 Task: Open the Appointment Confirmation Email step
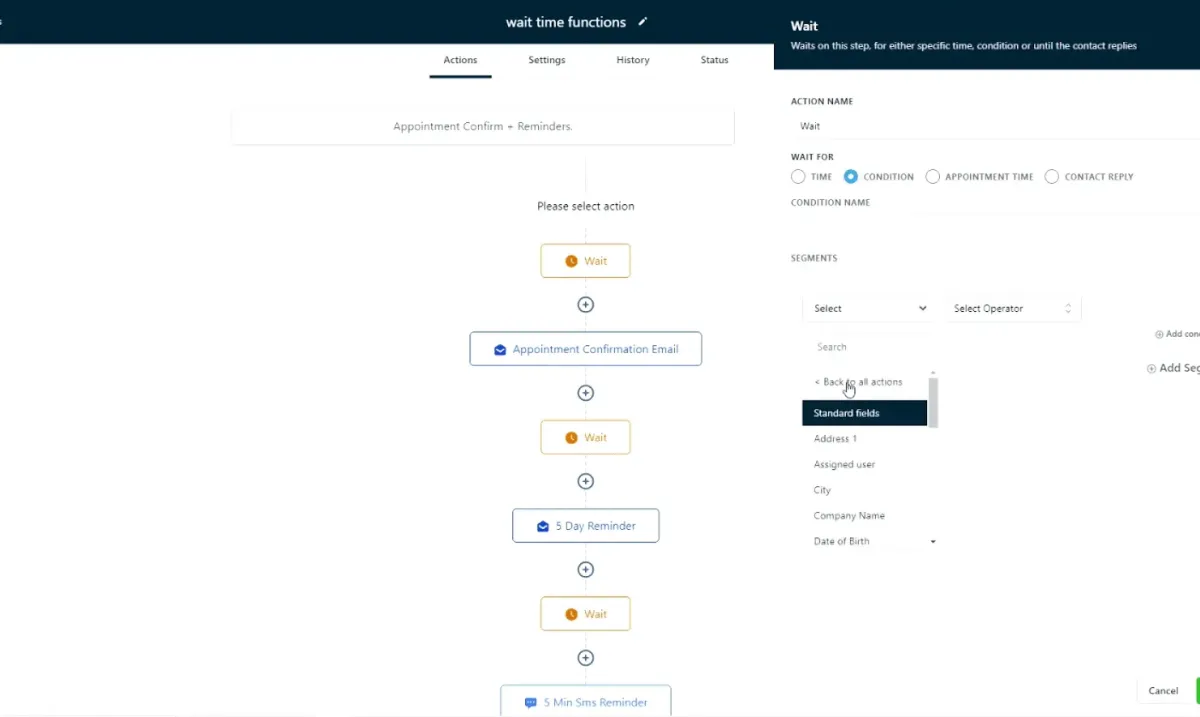pyautogui.click(x=586, y=349)
